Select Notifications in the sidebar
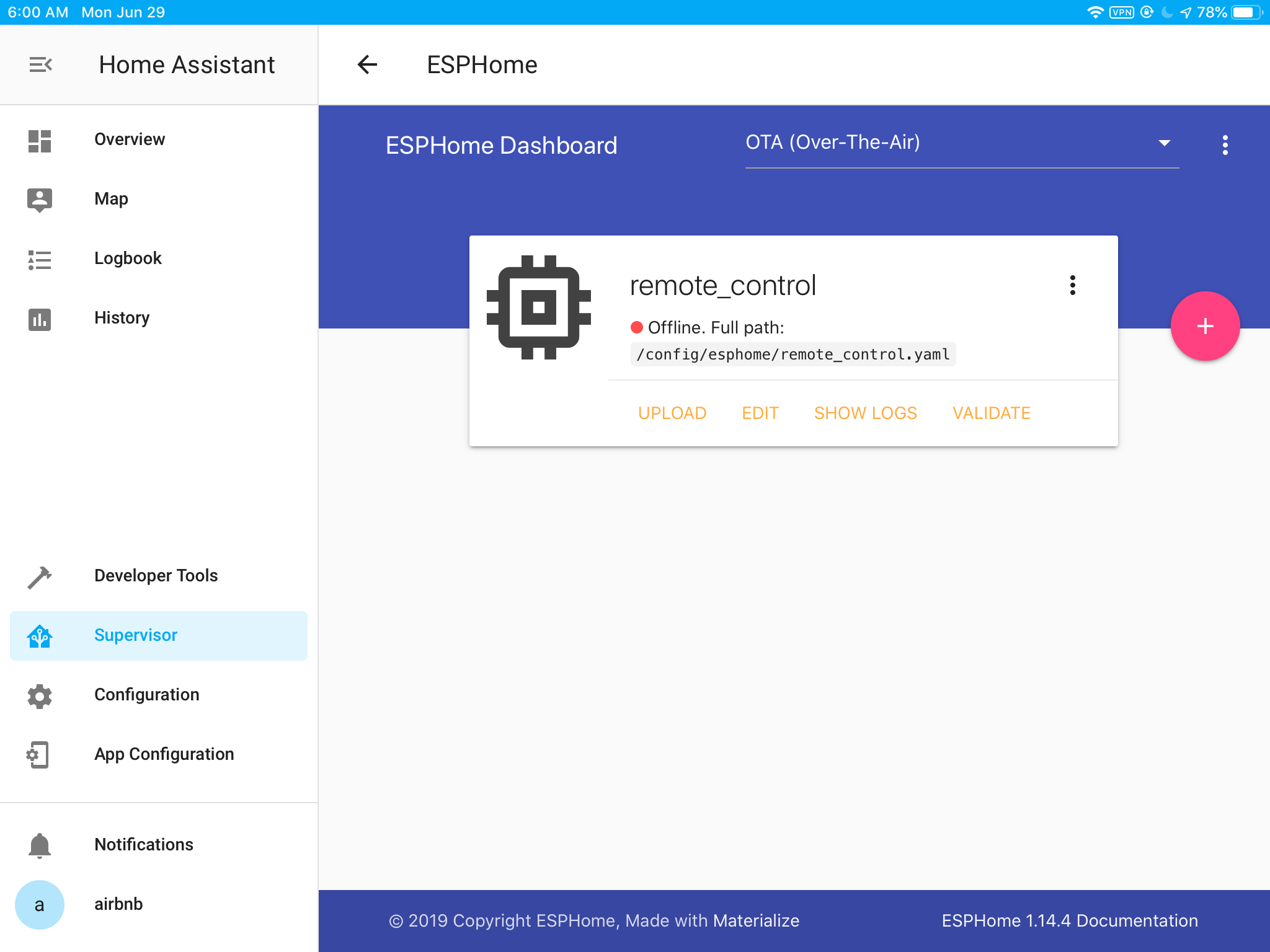This screenshot has width=1270, height=952. click(x=159, y=845)
